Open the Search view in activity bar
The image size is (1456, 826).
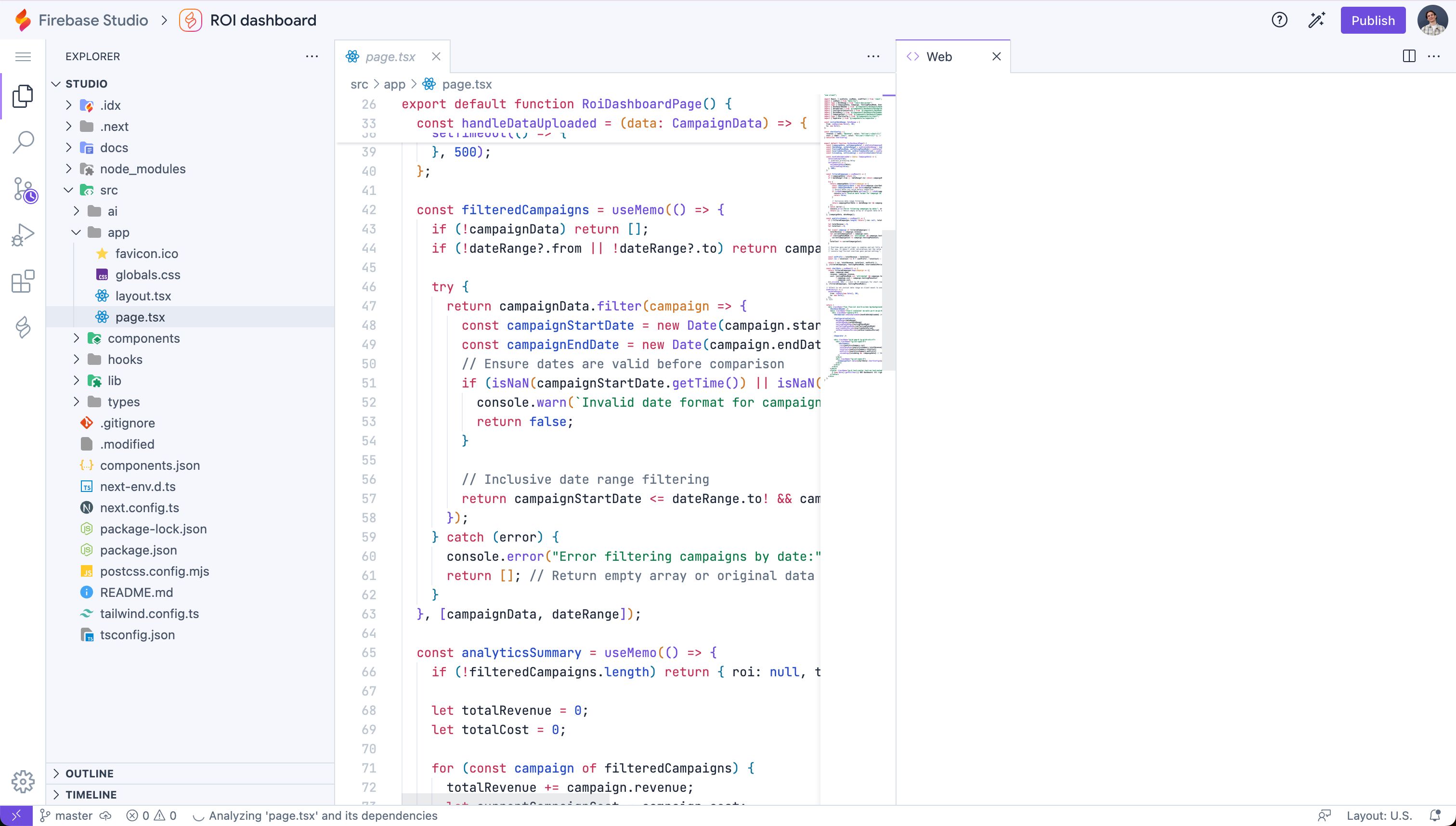click(23, 142)
